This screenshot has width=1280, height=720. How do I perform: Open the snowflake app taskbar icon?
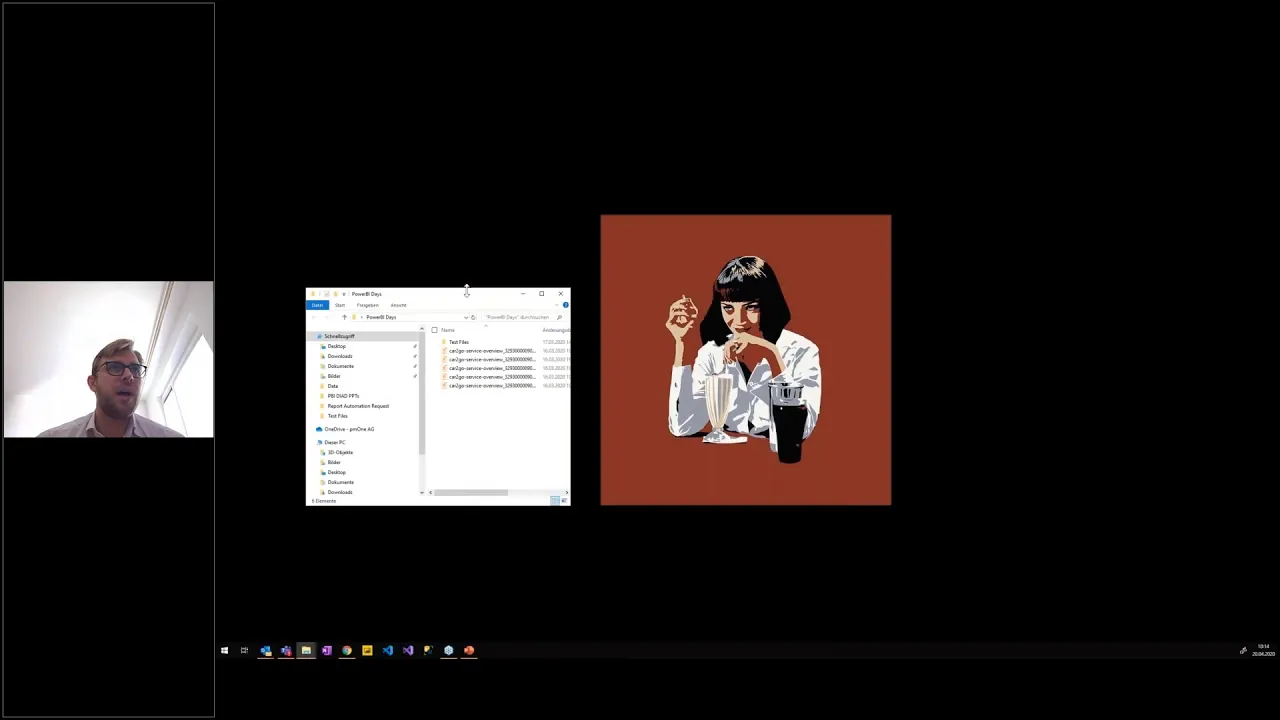click(x=448, y=650)
